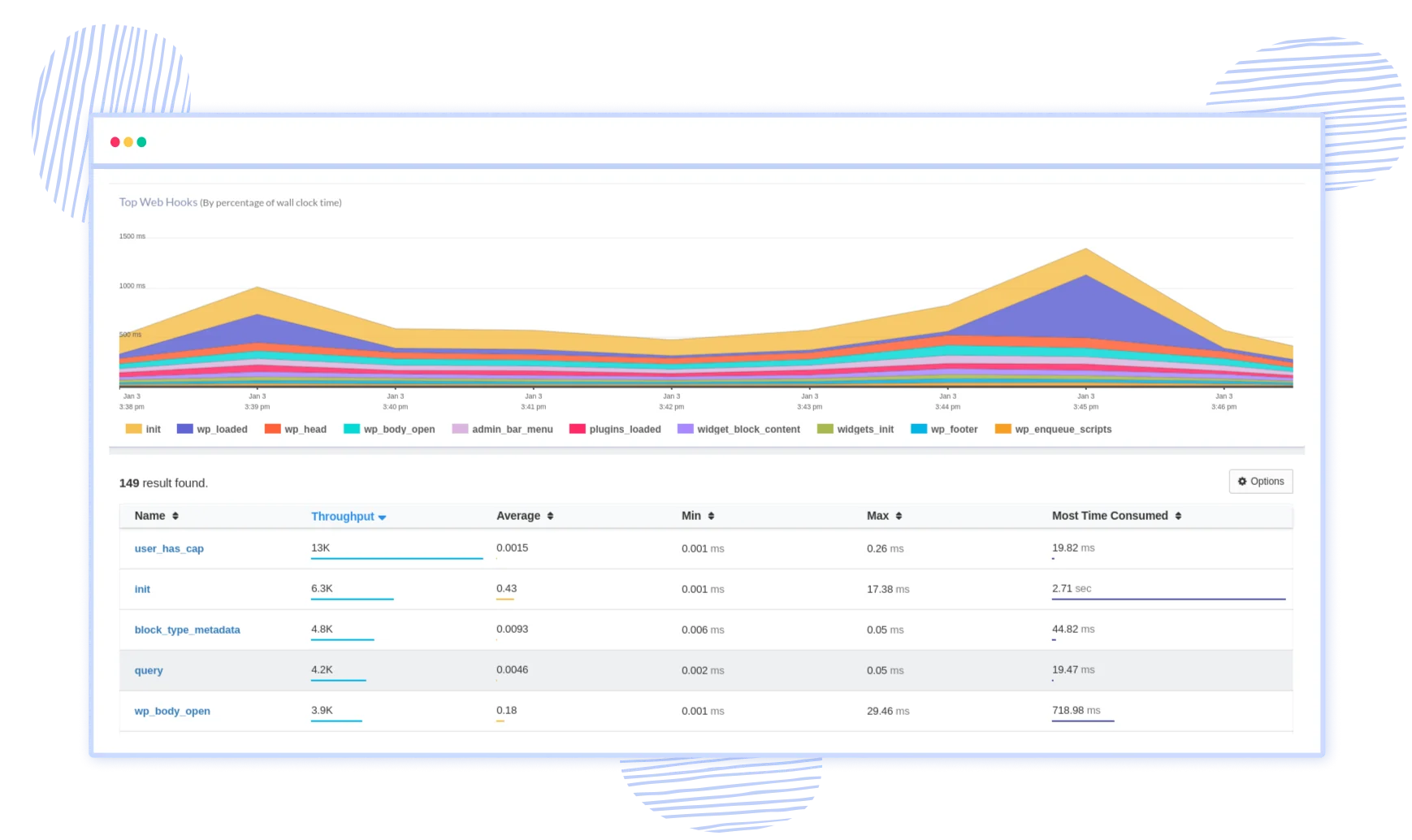Sort table by Min column
Screen dimensions: 1412x840
(x=698, y=516)
